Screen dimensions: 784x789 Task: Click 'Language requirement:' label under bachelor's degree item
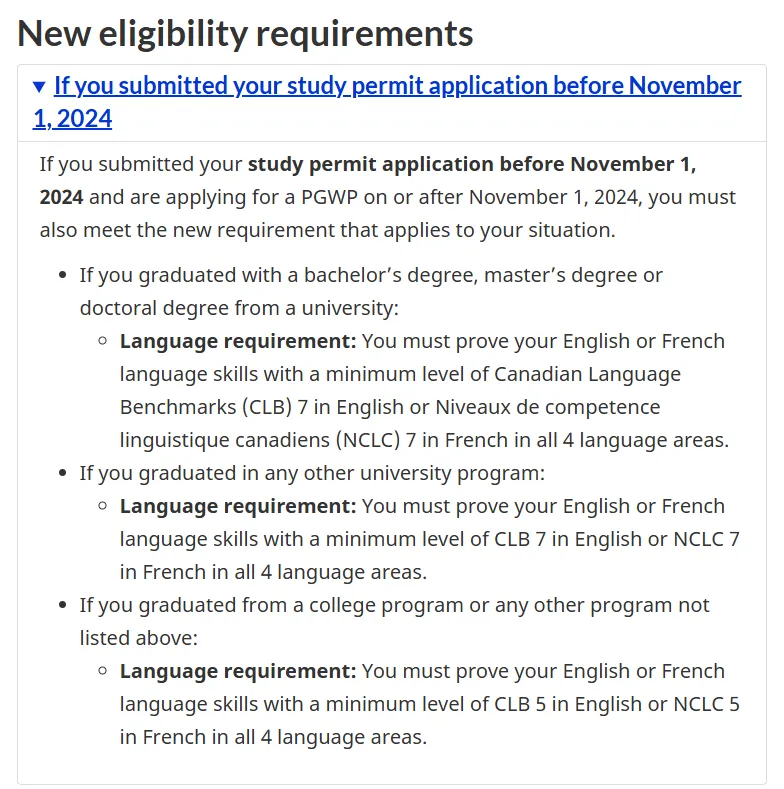(x=238, y=341)
